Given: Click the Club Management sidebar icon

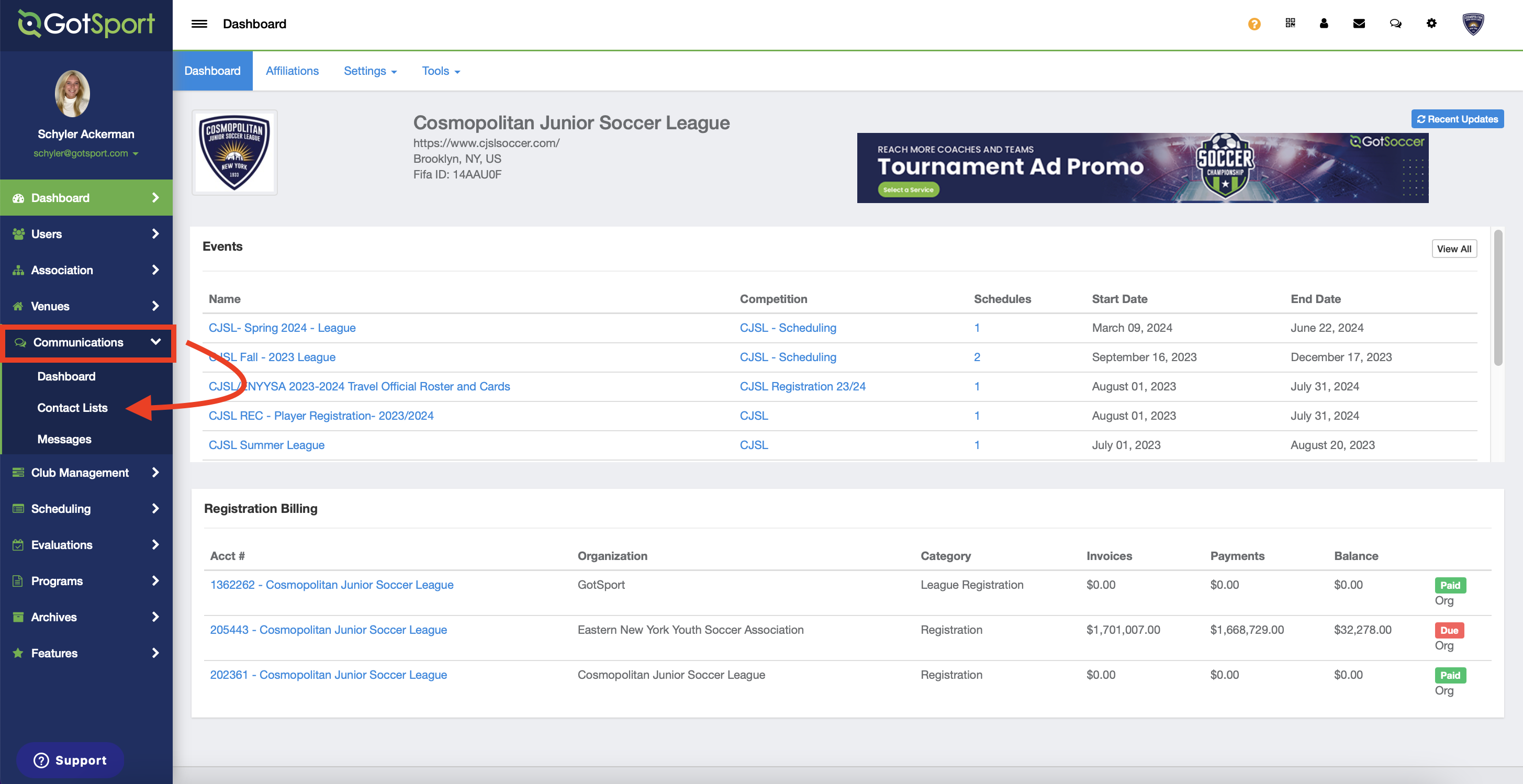Looking at the screenshot, I should point(18,472).
